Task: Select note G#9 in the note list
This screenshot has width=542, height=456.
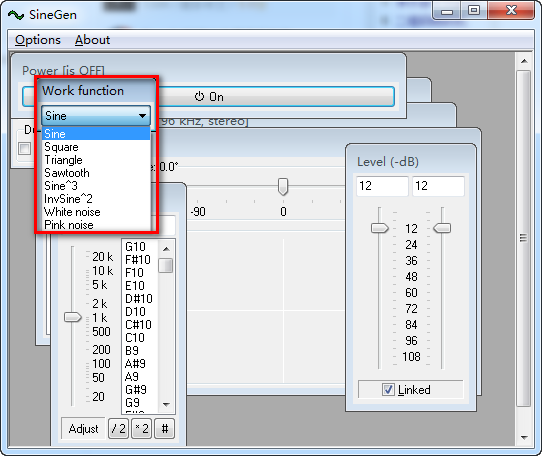Action: 140,390
